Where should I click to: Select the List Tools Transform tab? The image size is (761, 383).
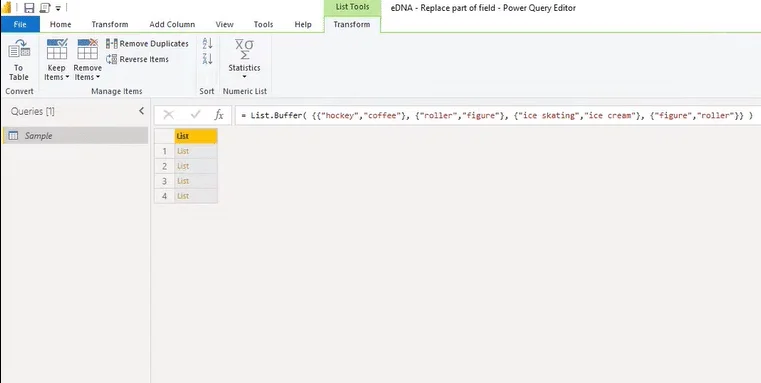352,24
